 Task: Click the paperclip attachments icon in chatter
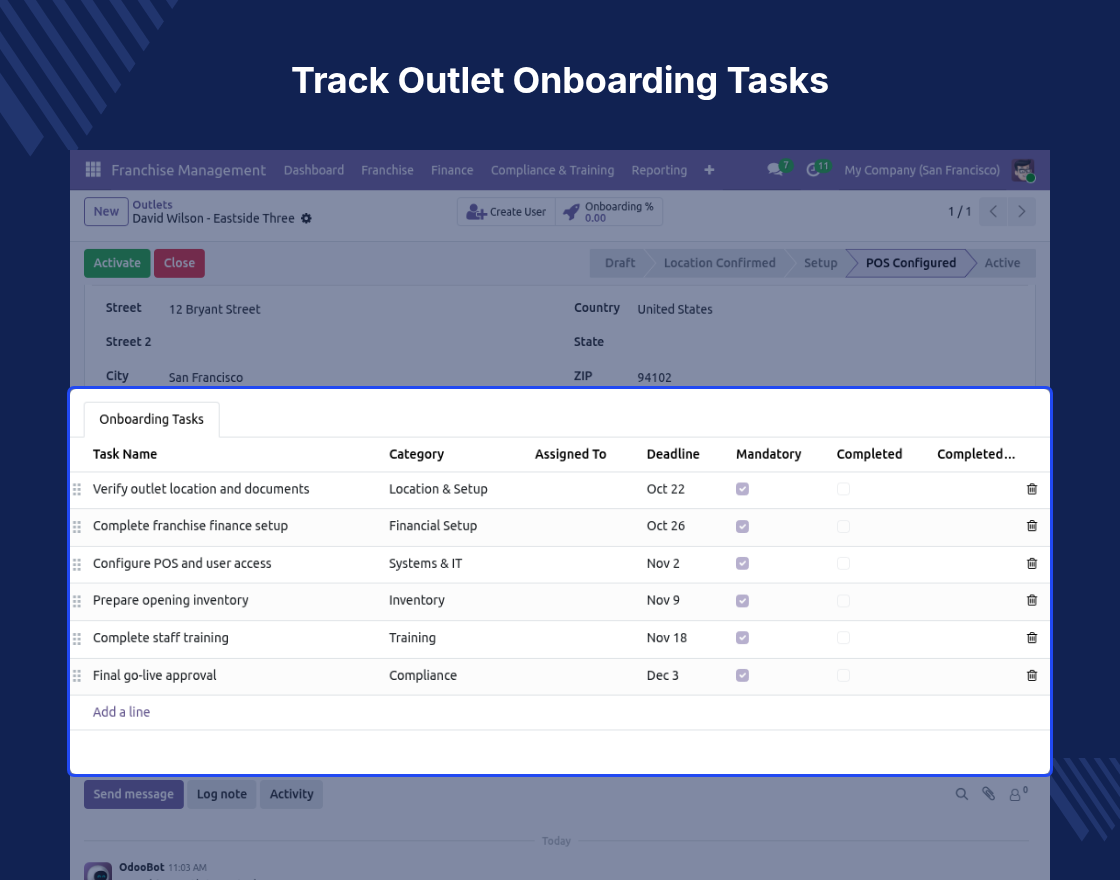[x=988, y=794]
